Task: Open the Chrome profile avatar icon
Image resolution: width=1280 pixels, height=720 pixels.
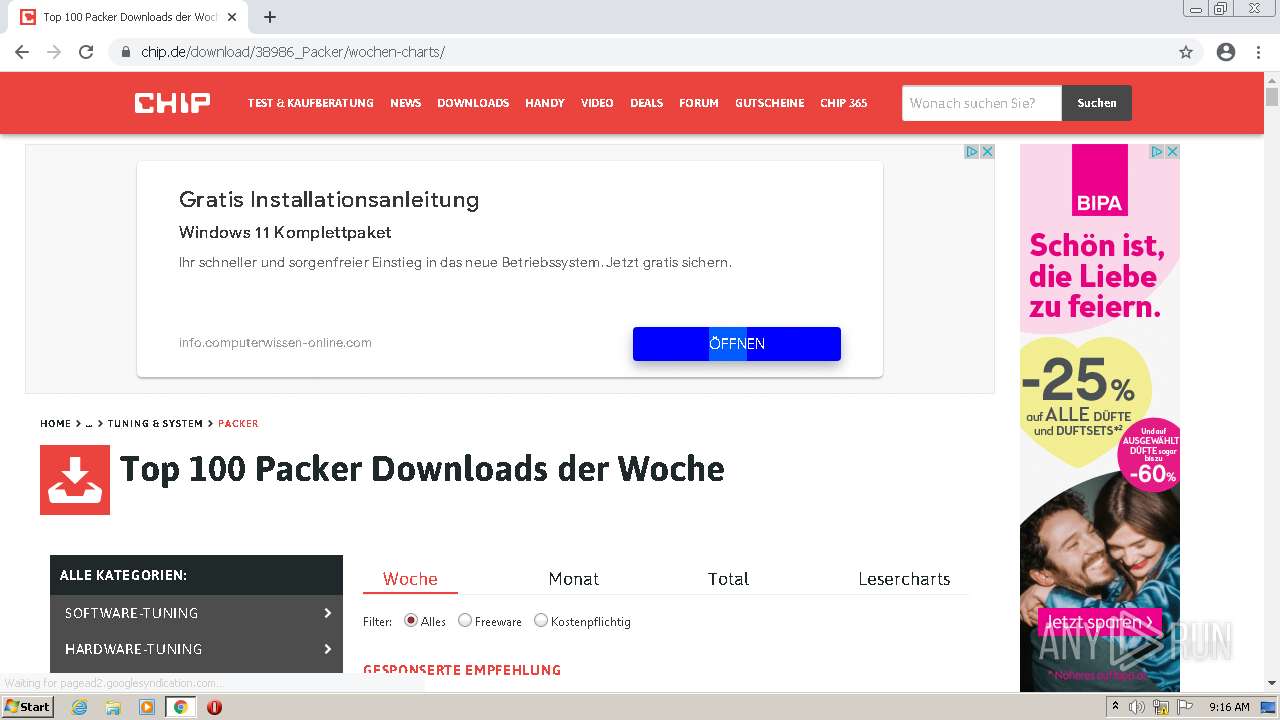Action: (x=1226, y=52)
